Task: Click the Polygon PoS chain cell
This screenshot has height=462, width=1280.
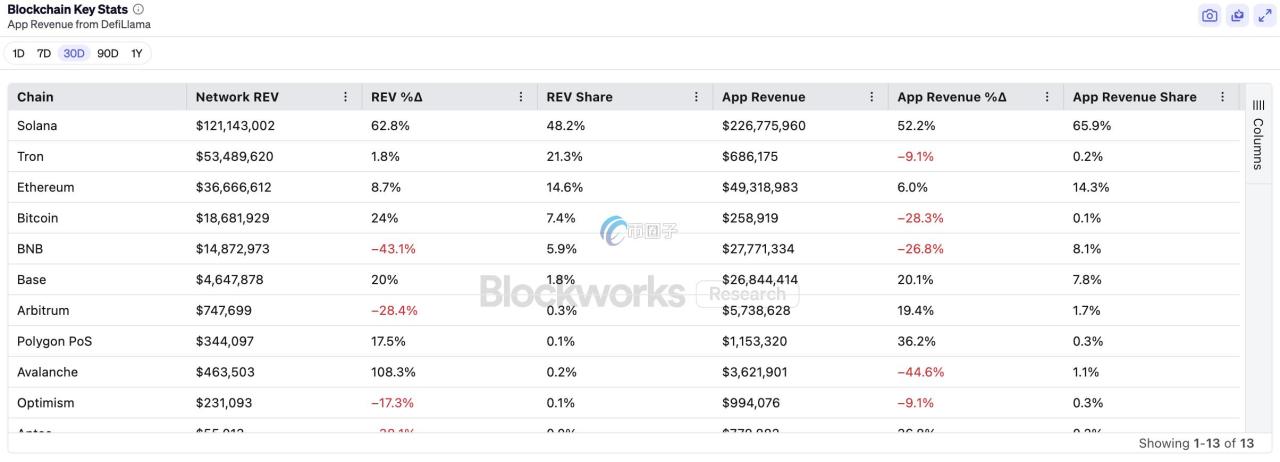Action: tap(54, 342)
